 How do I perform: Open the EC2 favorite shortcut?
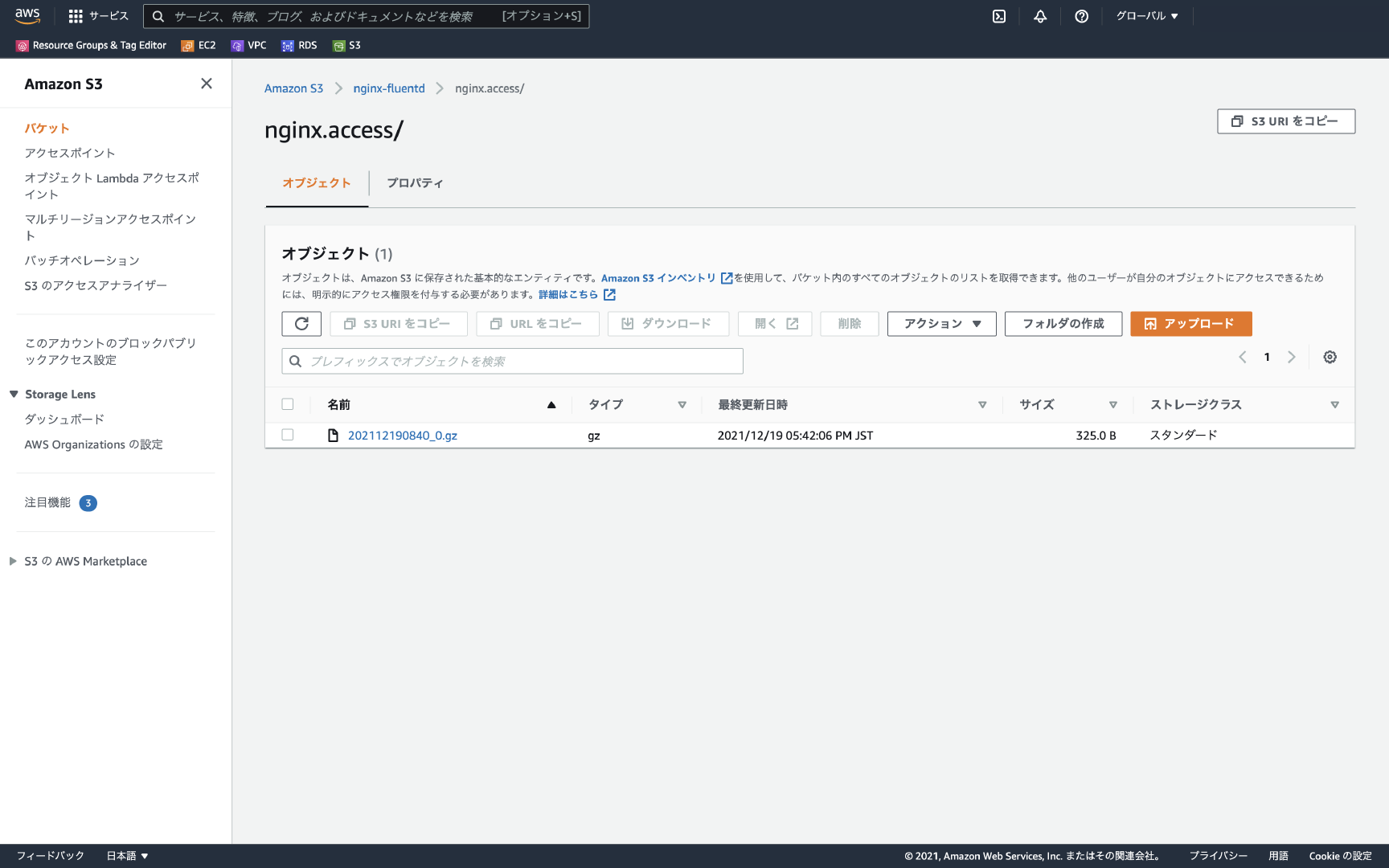coord(199,46)
